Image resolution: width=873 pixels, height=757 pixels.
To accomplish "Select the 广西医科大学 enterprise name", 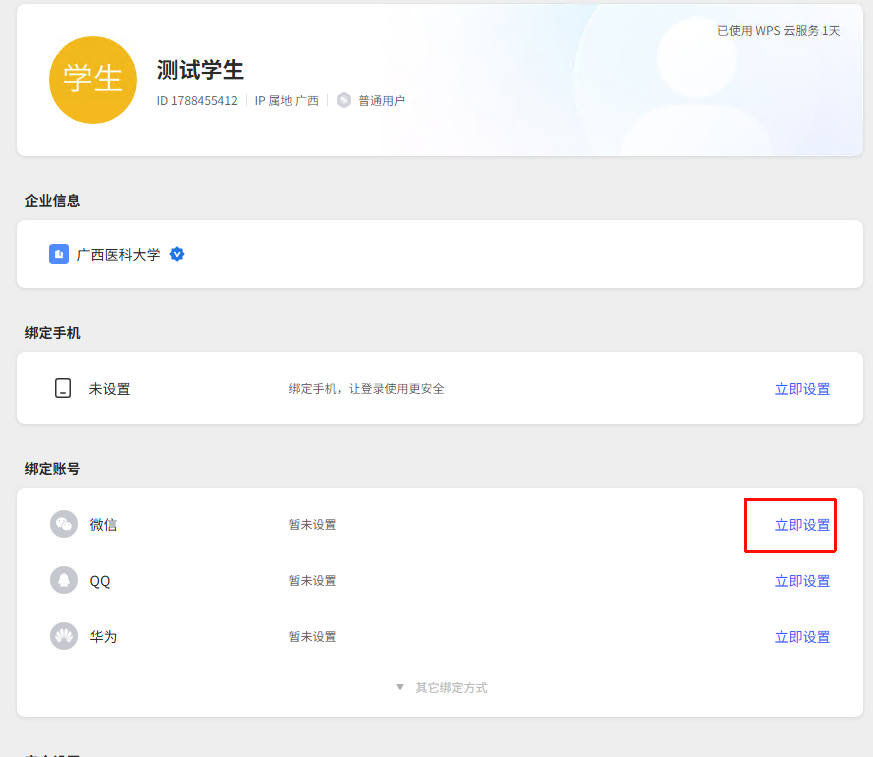I will click(118, 255).
